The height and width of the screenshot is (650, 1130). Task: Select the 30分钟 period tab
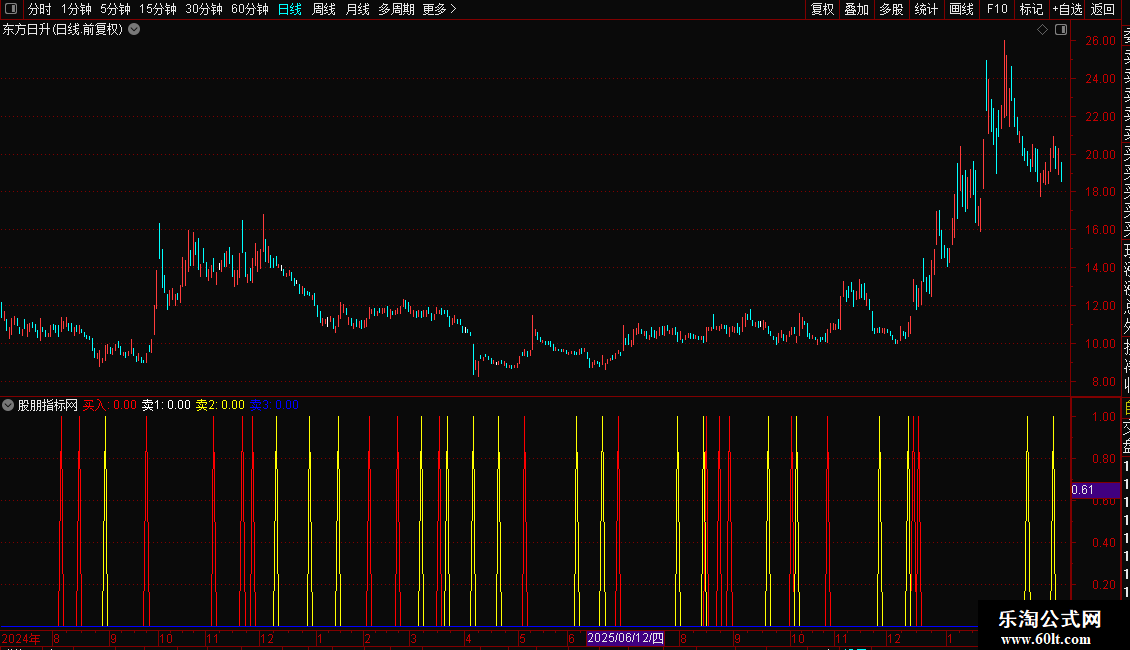point(204,9)
